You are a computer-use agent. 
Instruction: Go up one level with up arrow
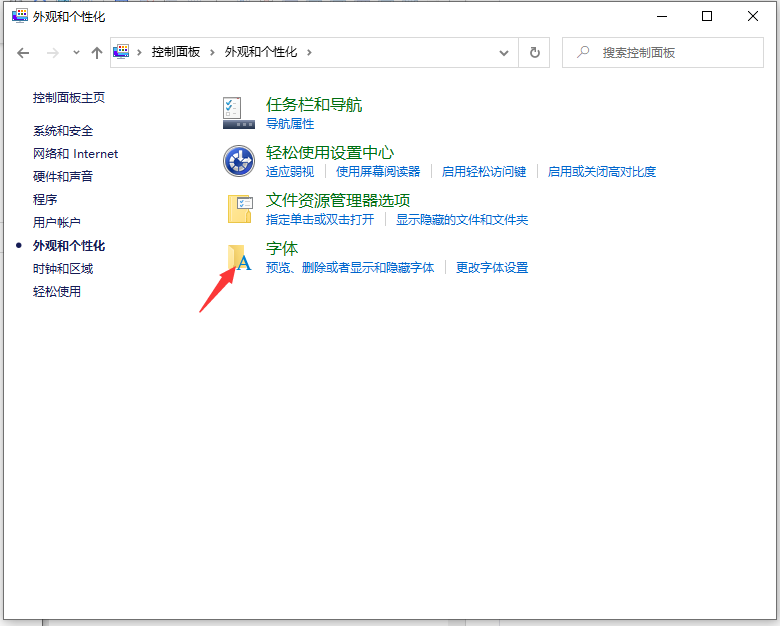tap(97, 53)
